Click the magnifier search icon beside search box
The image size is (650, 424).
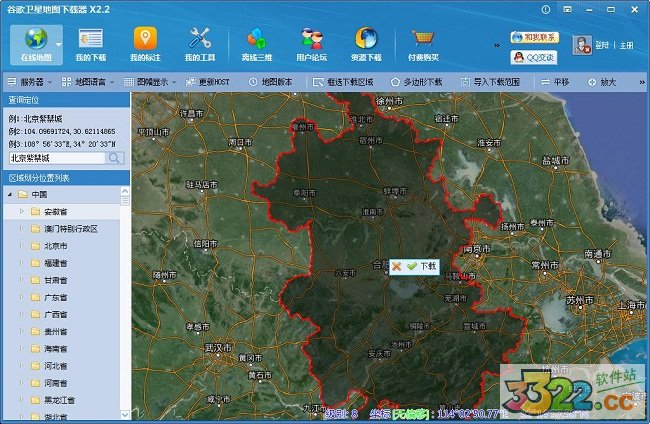tap(115, 158)
